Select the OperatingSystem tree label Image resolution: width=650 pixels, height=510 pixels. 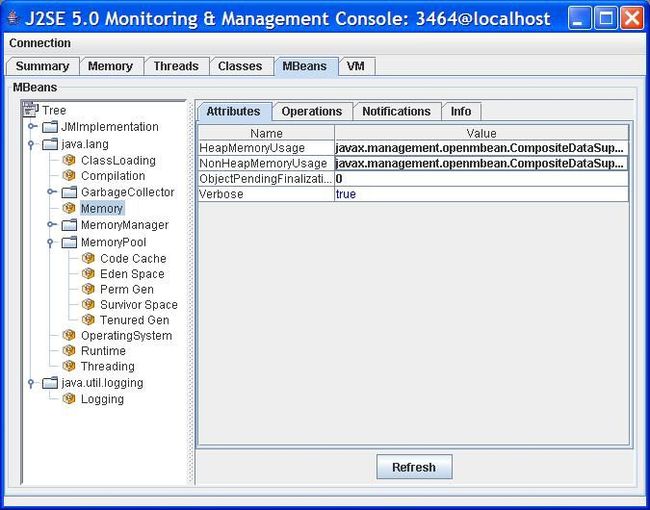point(126,335)
